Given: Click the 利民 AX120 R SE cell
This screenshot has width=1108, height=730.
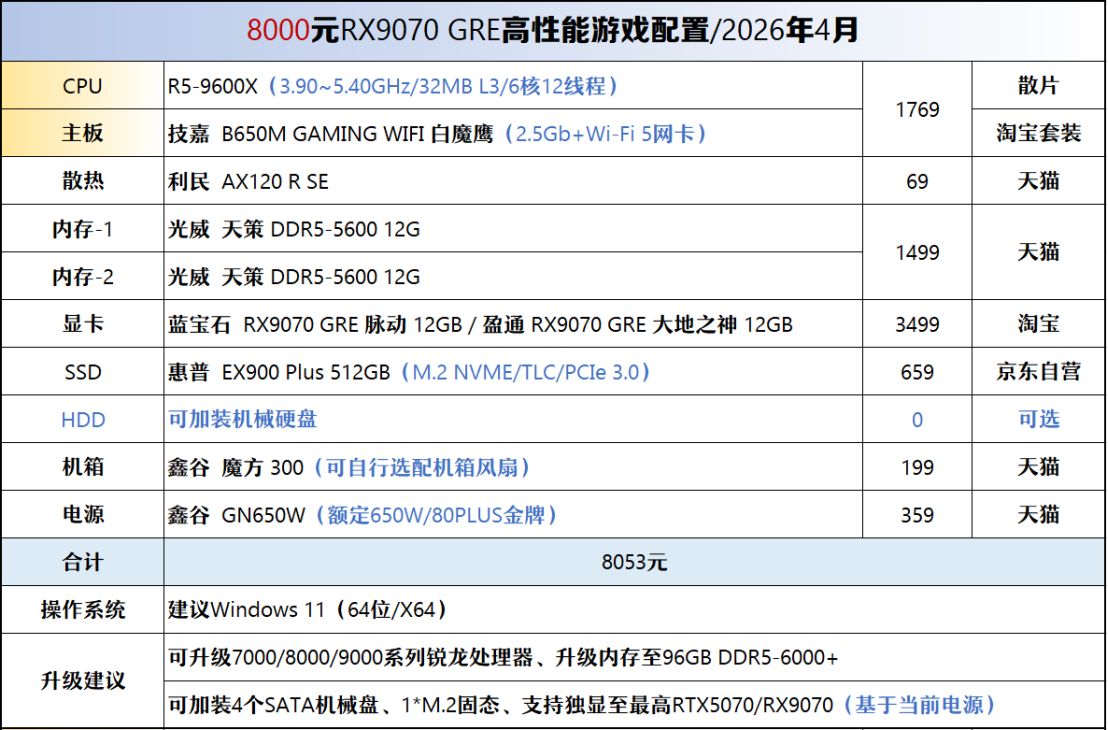Looking at the screenshot, I should click(x=513, y=181).
